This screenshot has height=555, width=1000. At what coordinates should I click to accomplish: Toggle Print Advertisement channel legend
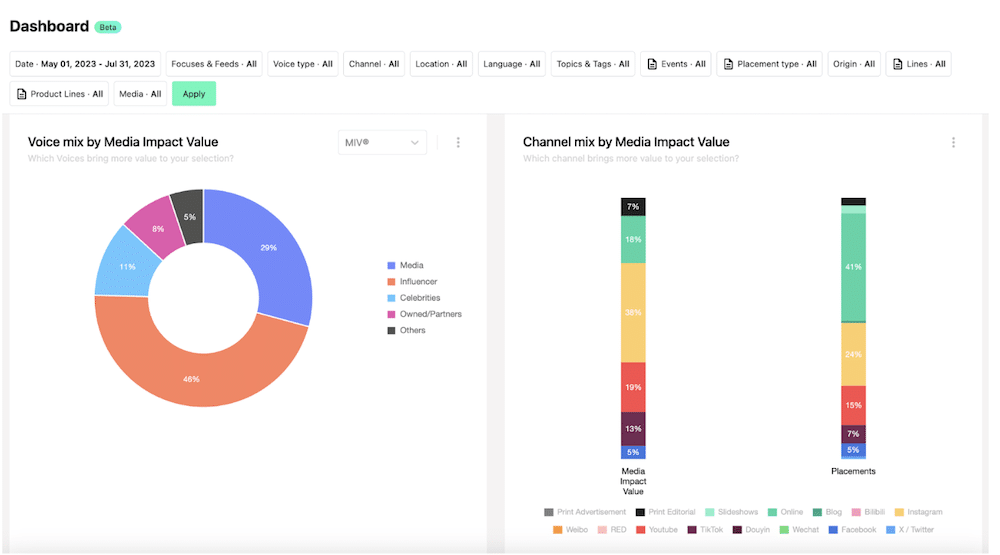tap(585, 512)
